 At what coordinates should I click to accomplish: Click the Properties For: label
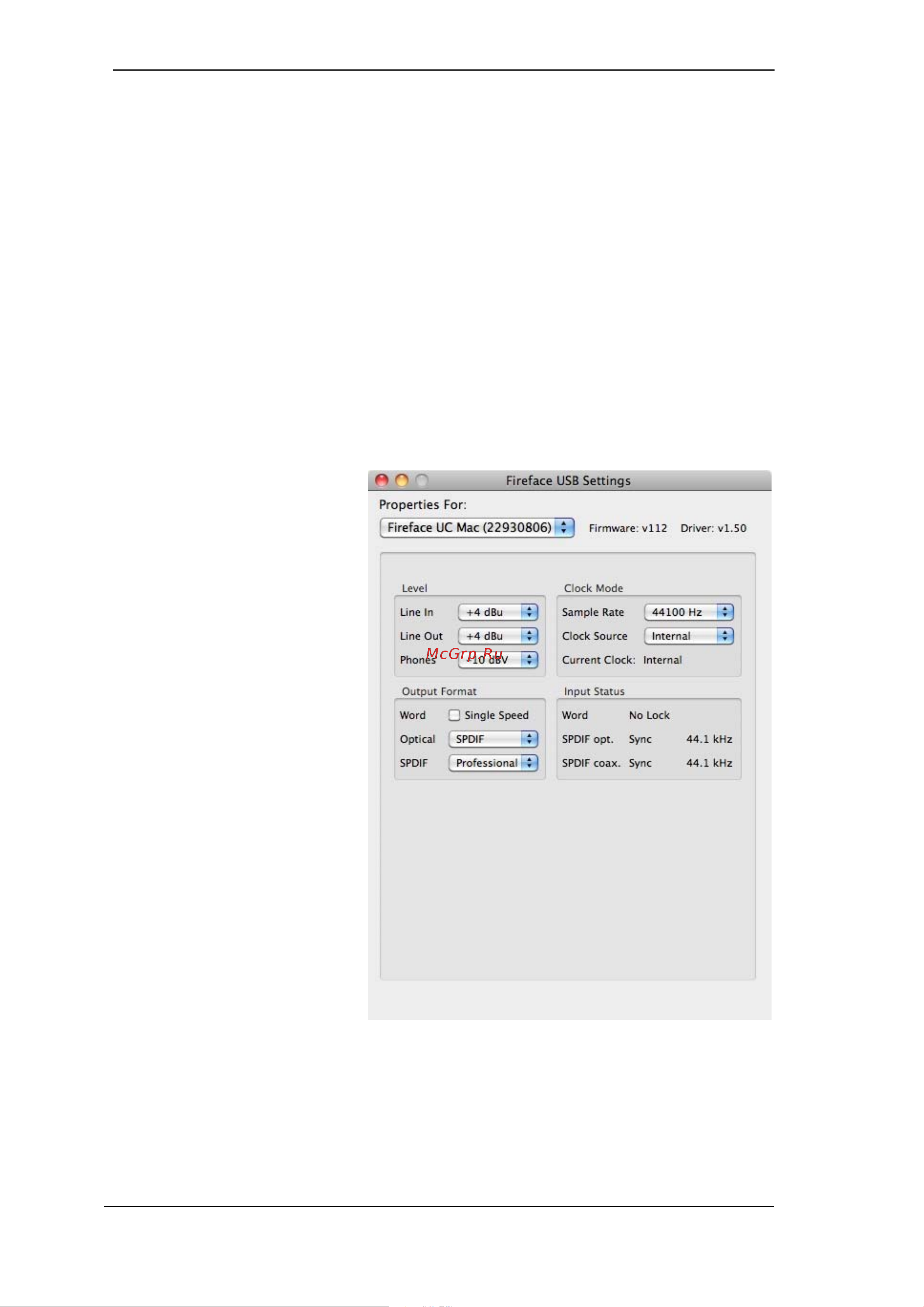[x=422, y=505]
